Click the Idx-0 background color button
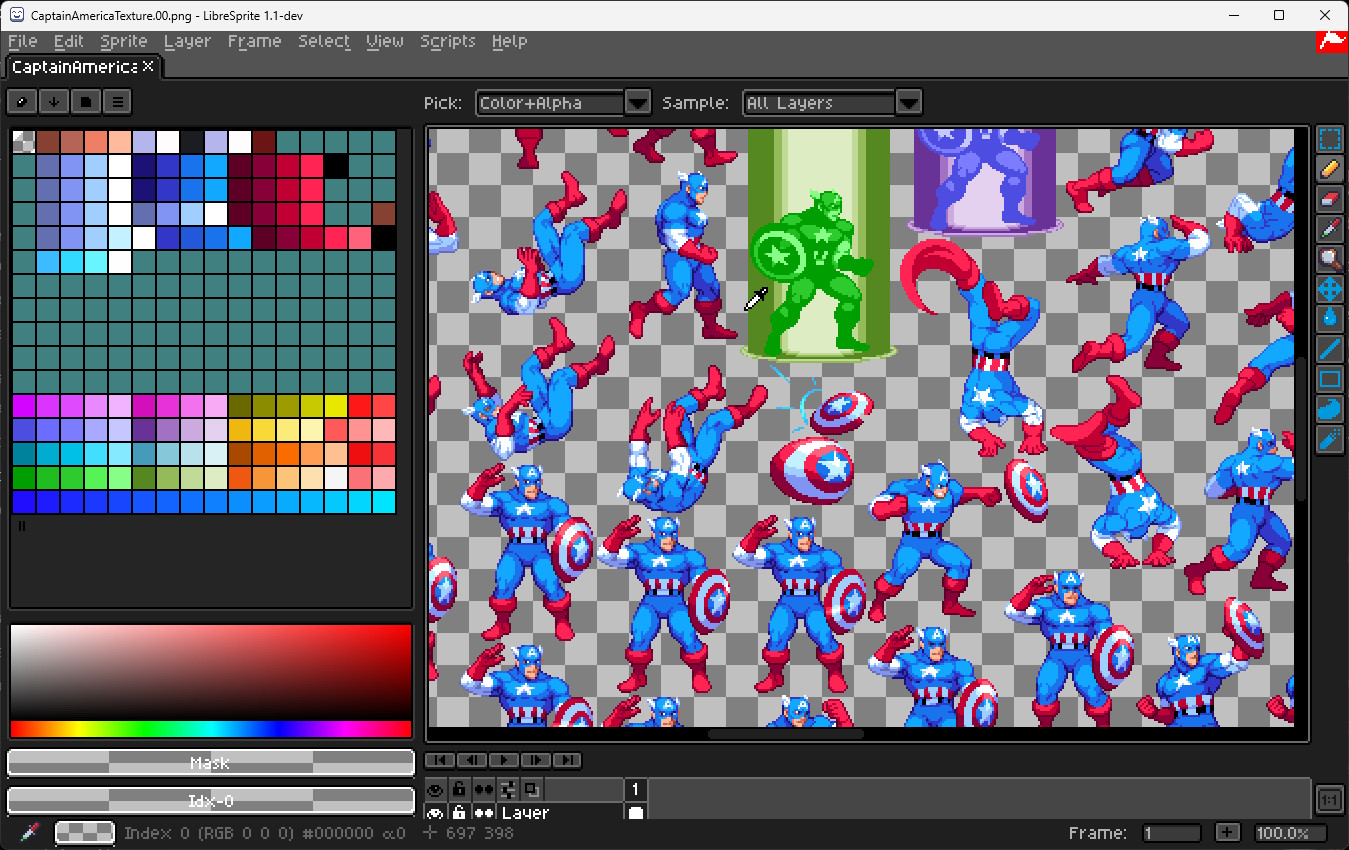The image size is (1349, 850). click(x=210, y=801)
